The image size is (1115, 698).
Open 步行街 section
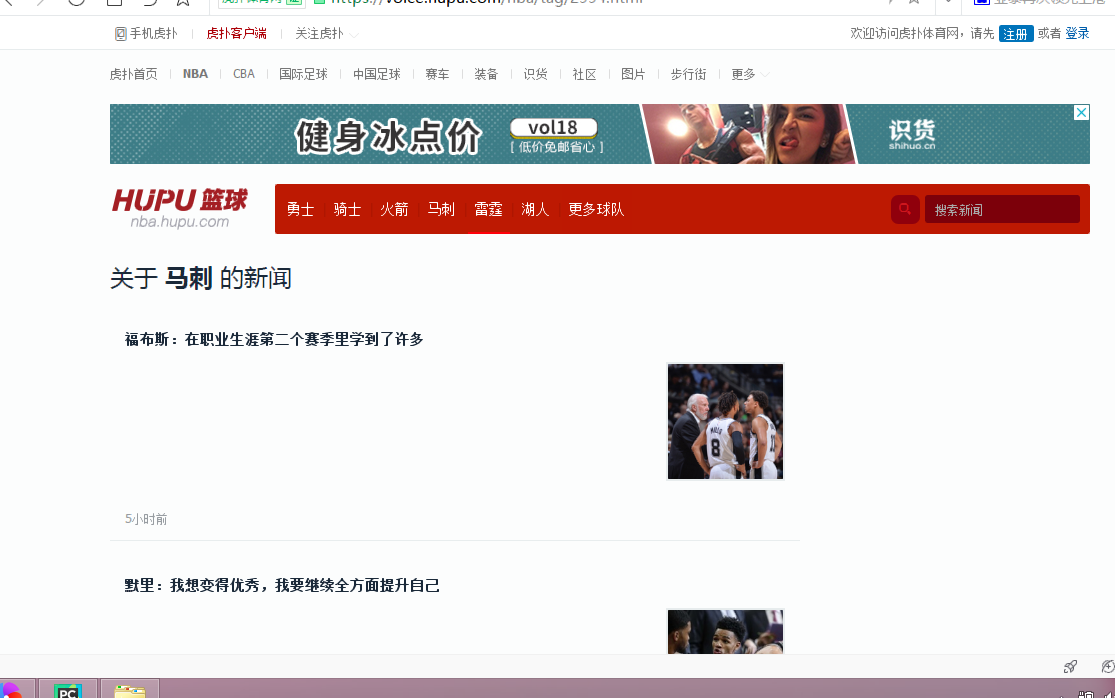(x=688, y=74)
